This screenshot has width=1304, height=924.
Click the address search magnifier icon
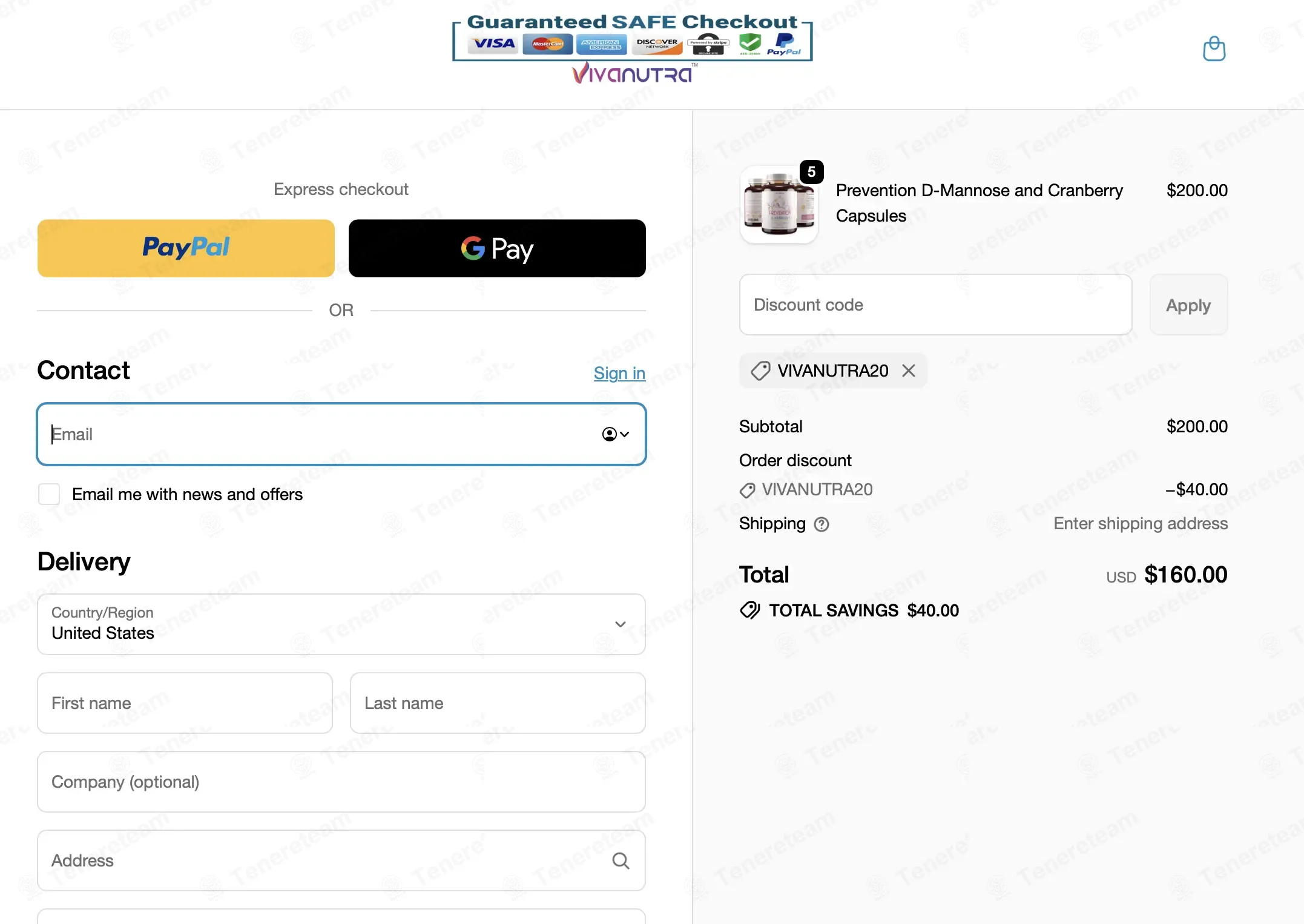[621, 860]
